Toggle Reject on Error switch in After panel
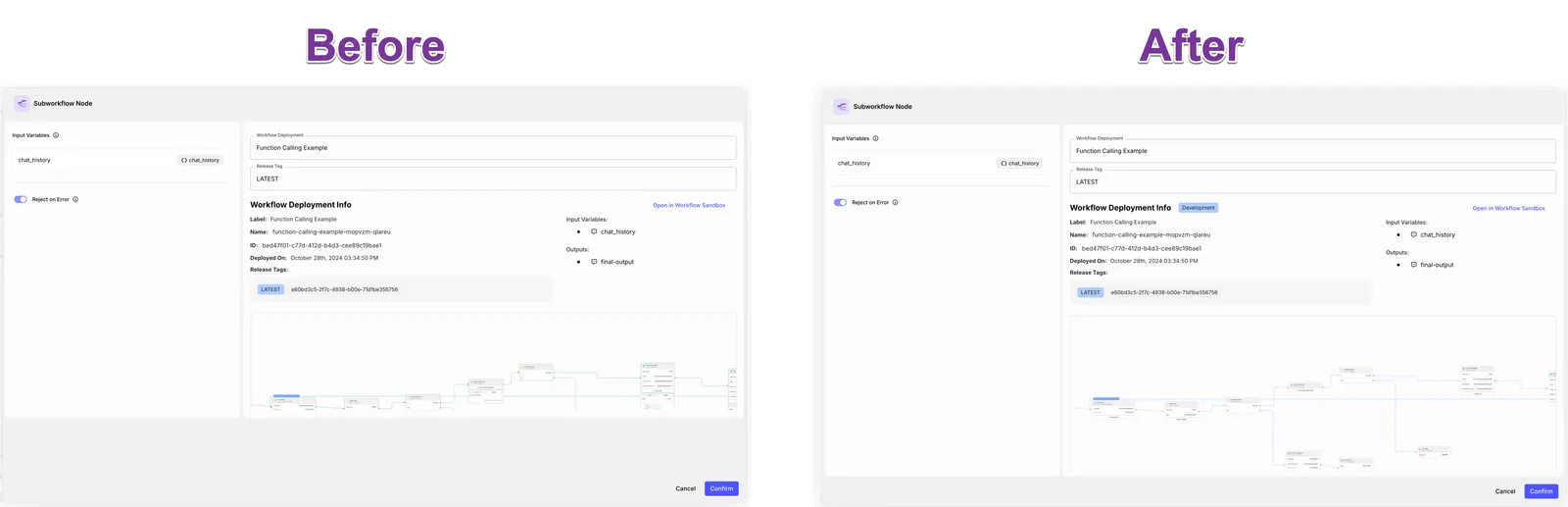The width and height of the screenshot is (1568, 507). (840, 202)
